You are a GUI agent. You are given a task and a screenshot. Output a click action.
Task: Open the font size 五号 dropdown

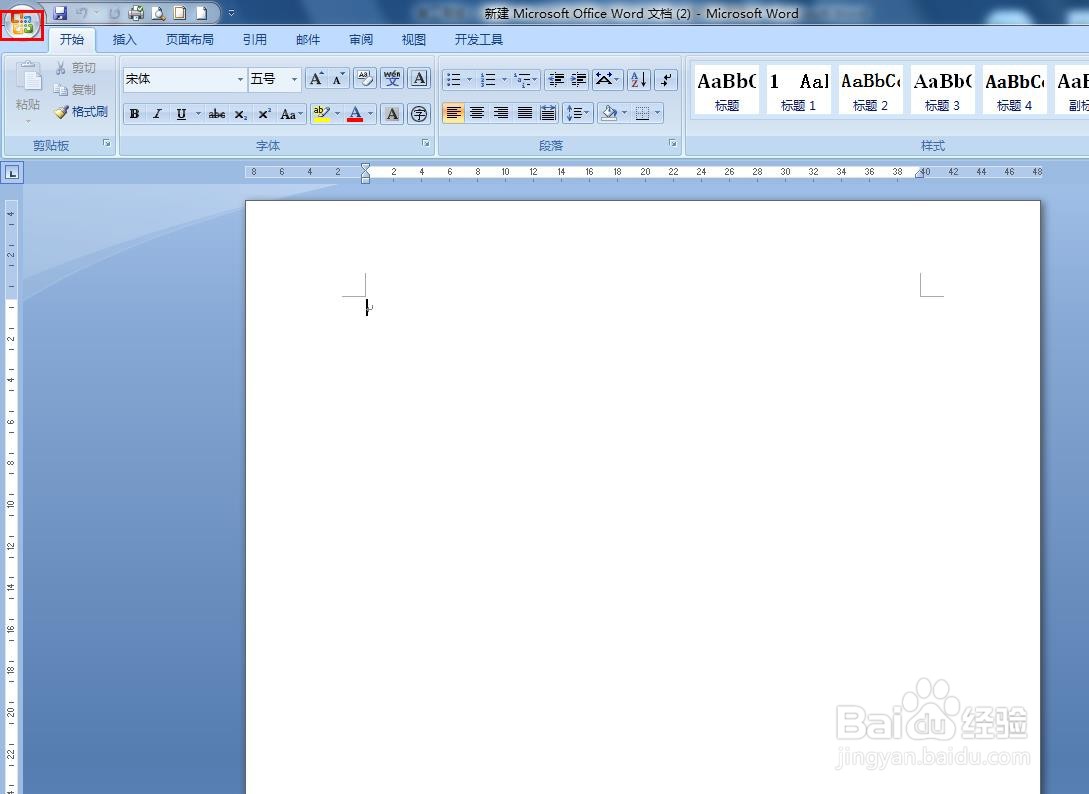pyautogui.click(x=294, y=79)
